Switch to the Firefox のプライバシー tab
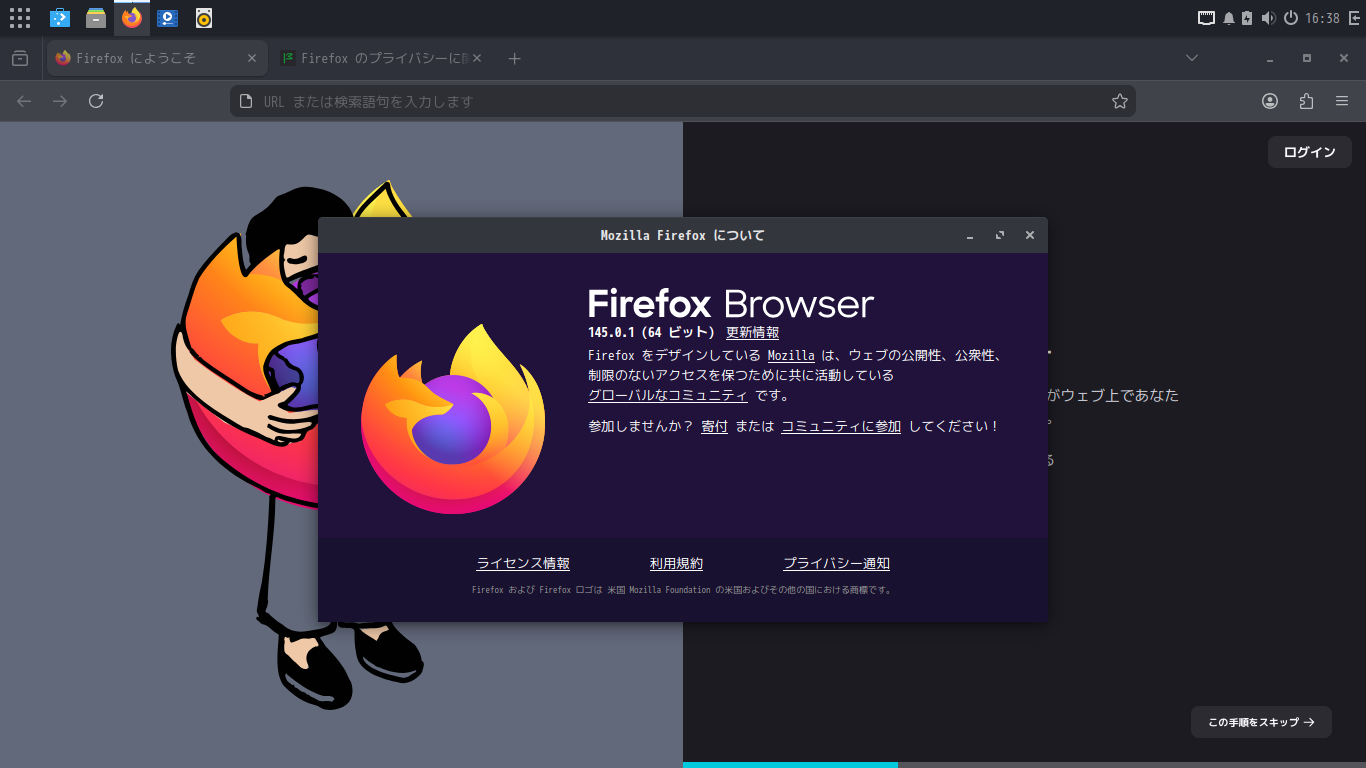This screenshot has height=768, width=1366. coord(380,59)
